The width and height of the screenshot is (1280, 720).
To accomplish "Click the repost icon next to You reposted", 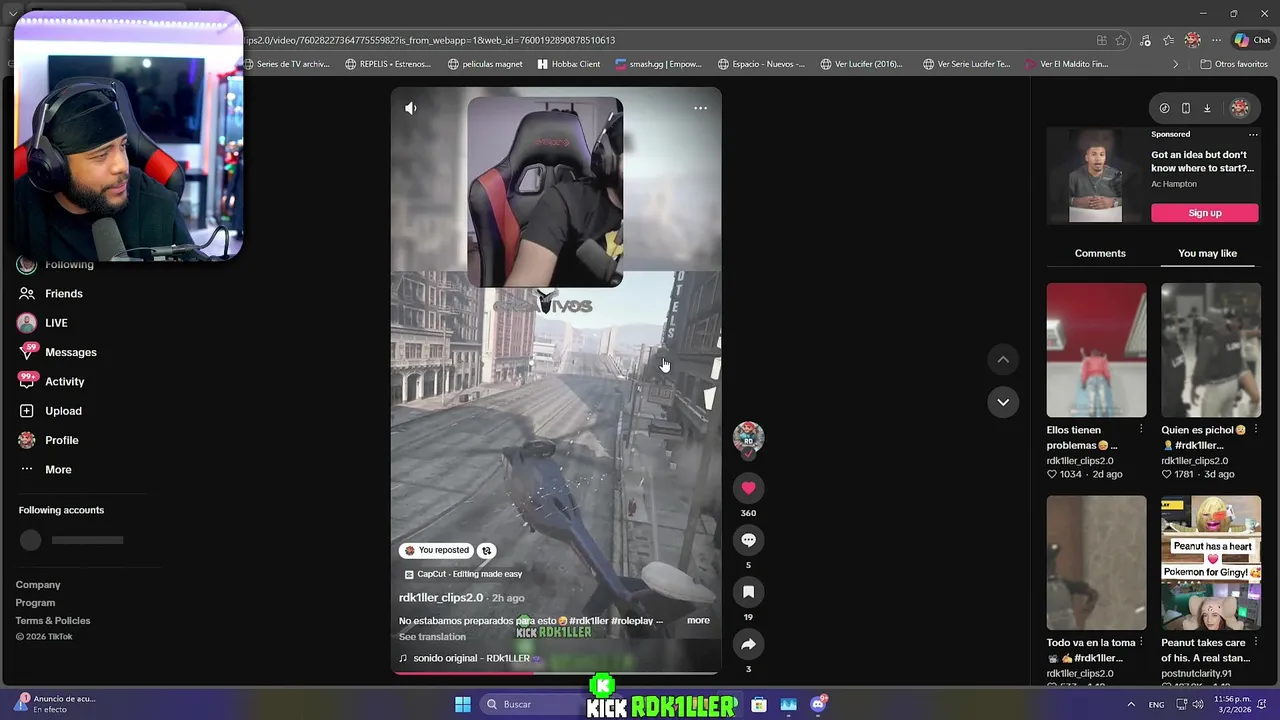I will pyautogui.click(x=486, y=550).
